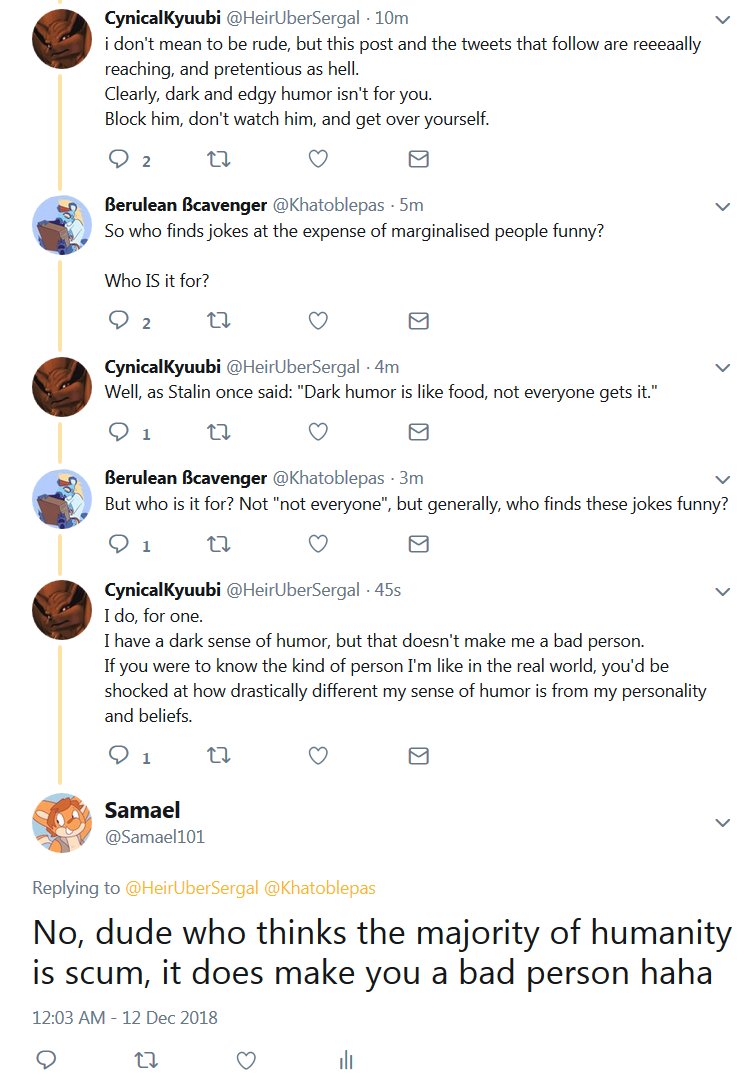View tweet activity for Samael's tweet
The image size is (750, 1082).
click(x=346, y=1060)
